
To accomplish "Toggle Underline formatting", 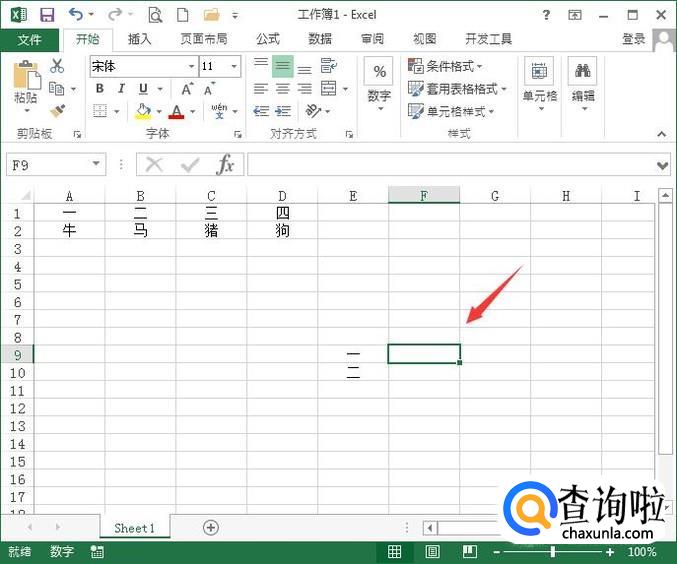I will click(x=143, y=89).
